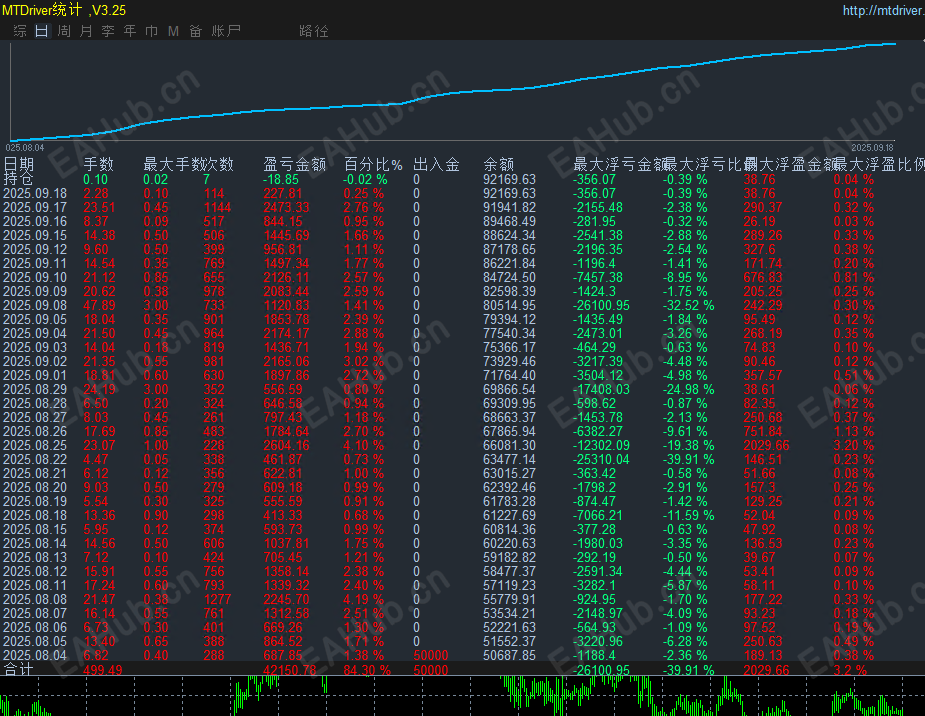Click the floating loss value -26100.95 on 2025.09.08
Image resolution: width=925 pixels, height=716 pixels.
pyautogui.click(x=601, y=306)
